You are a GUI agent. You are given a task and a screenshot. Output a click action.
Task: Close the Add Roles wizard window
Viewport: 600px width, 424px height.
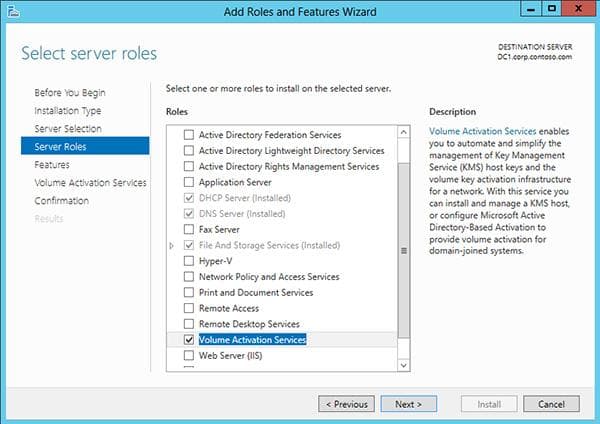(x=578, y=9)
